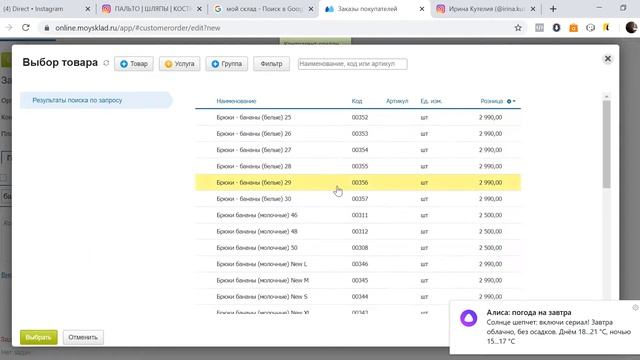The width and height of the screenshot is (640, 360).
Task: Click the Алиса purple icon in the notification
Action: point(469,318)
